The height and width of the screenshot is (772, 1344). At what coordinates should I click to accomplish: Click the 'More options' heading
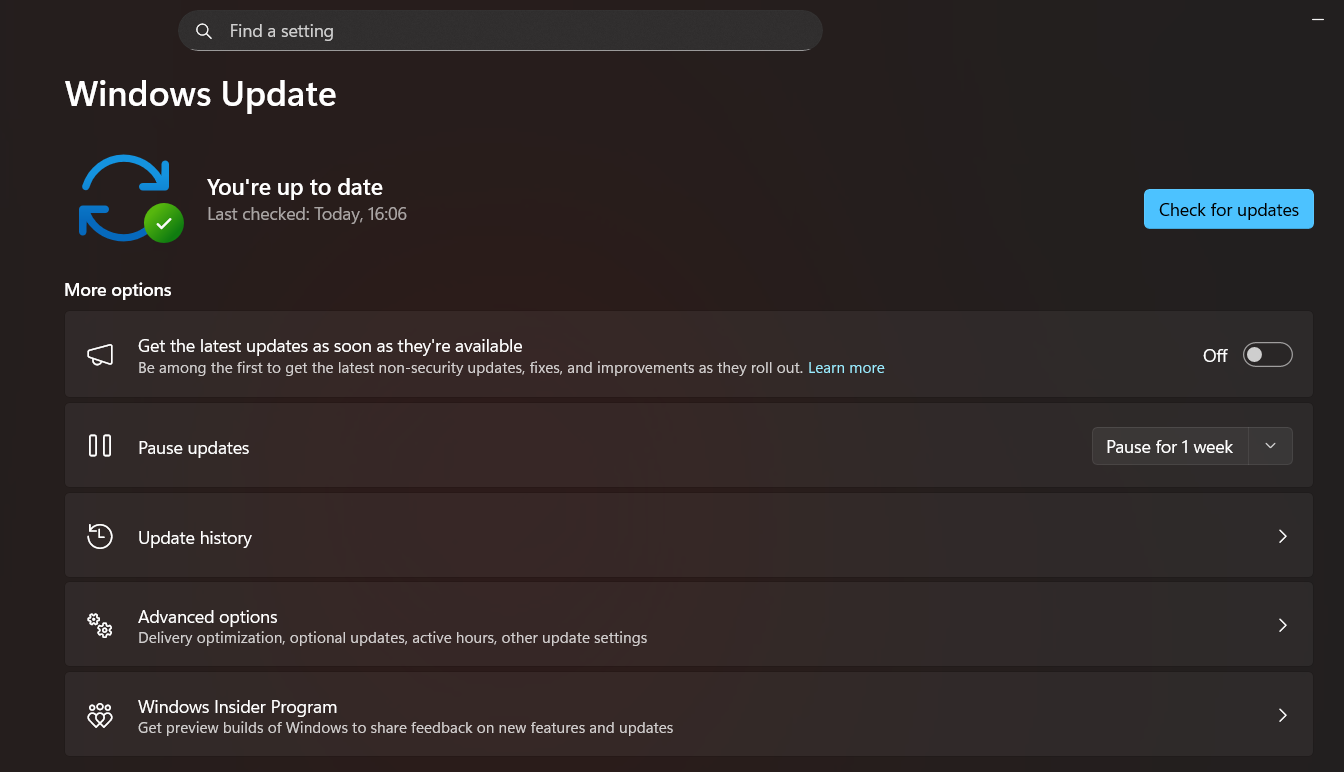(118, 290)
